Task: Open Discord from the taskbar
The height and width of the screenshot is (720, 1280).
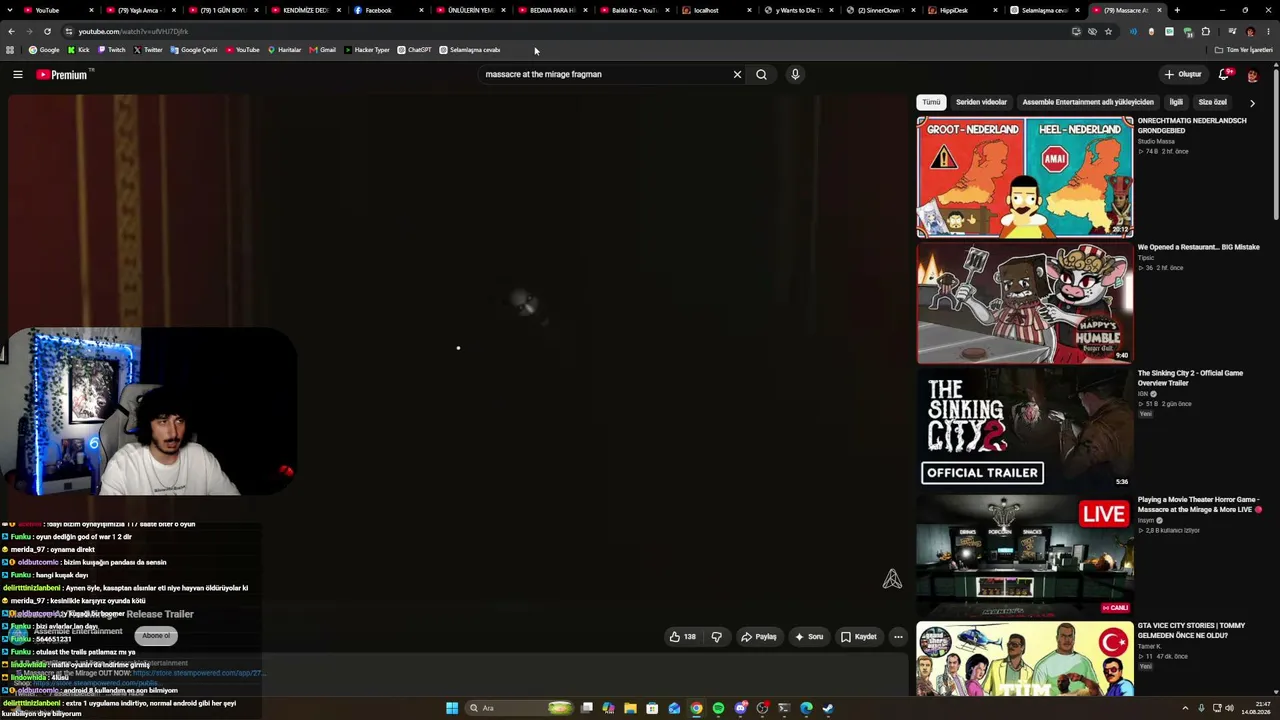Action: pyautogui.click(x=740, y=708)
